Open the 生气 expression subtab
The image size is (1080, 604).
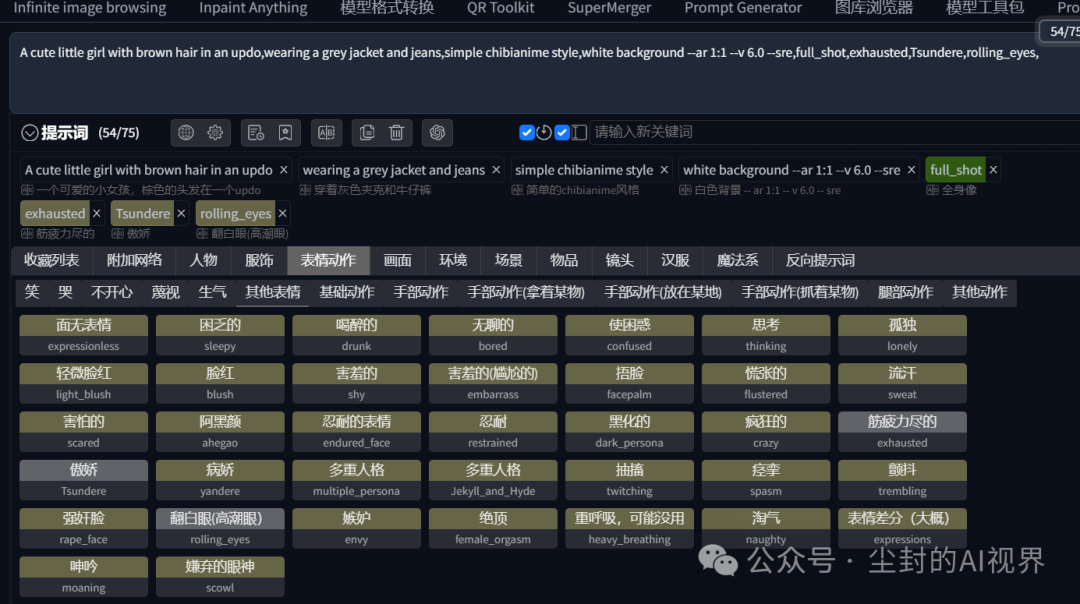point(212,292)
